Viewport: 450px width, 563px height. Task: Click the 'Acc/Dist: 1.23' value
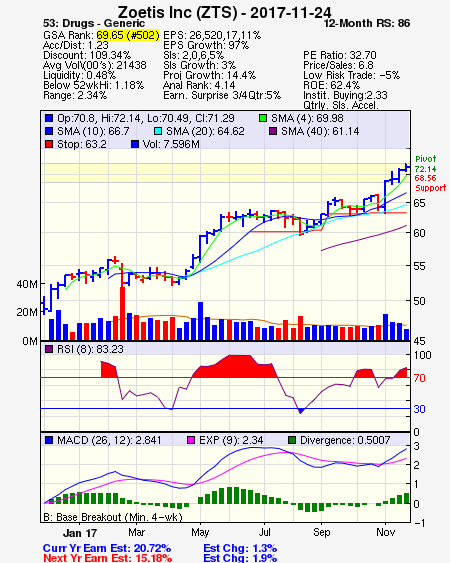[75, 45]
